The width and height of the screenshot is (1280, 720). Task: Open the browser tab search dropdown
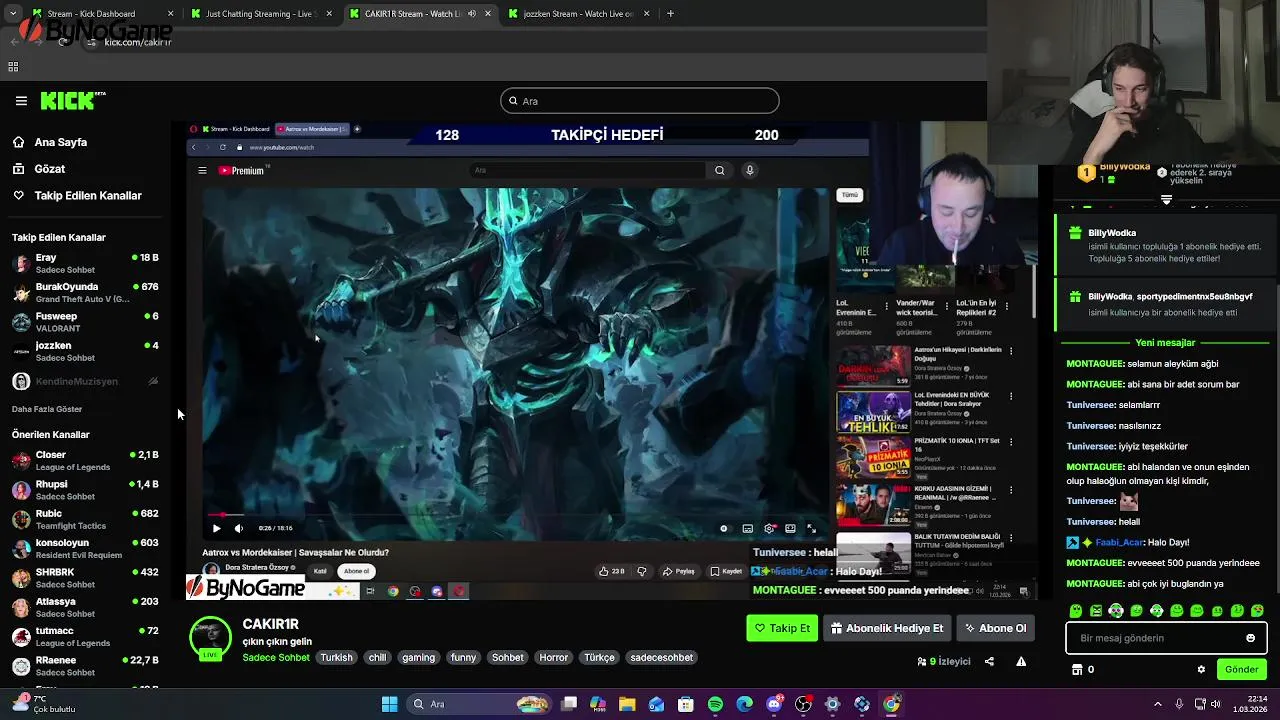tap(12, 14)
